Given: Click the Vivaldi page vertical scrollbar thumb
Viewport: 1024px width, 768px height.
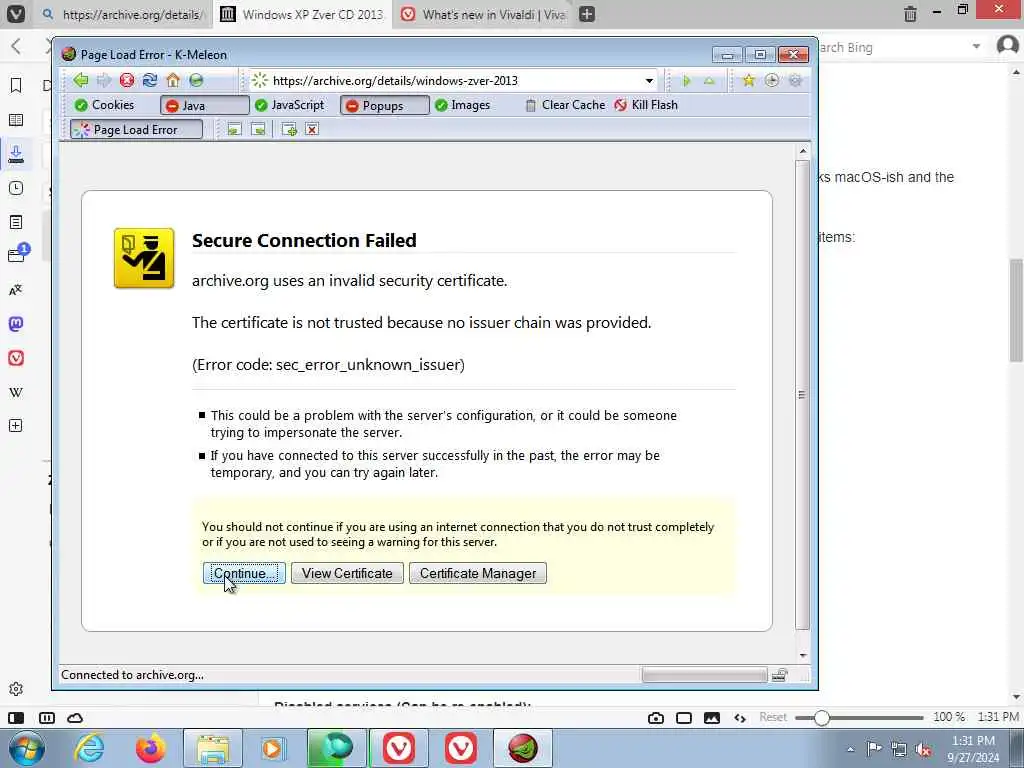Looking at the screenshot, I should click(x=1016, y=310).
